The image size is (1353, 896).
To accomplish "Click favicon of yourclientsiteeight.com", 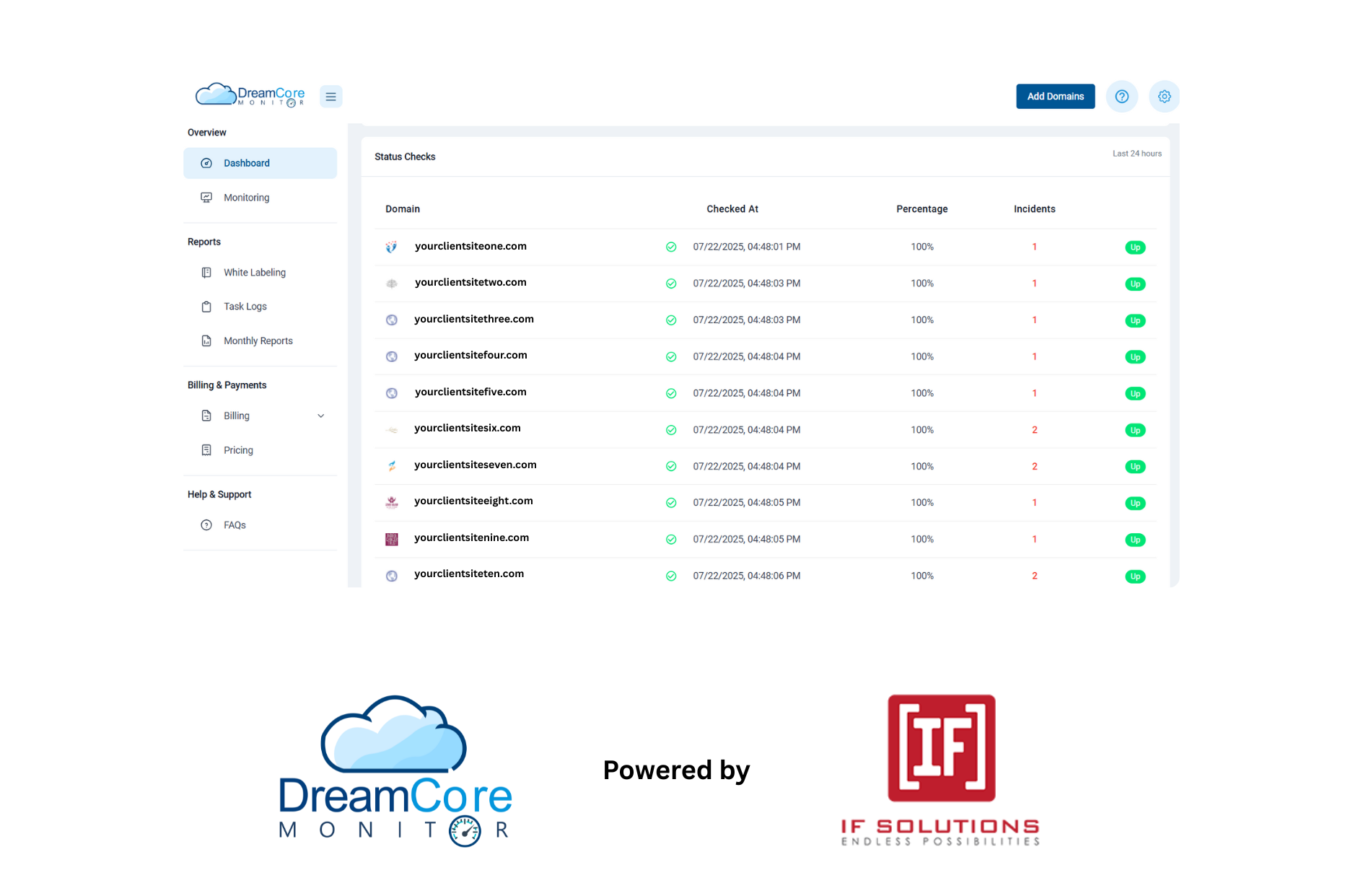I will click(x=392, y=502).
